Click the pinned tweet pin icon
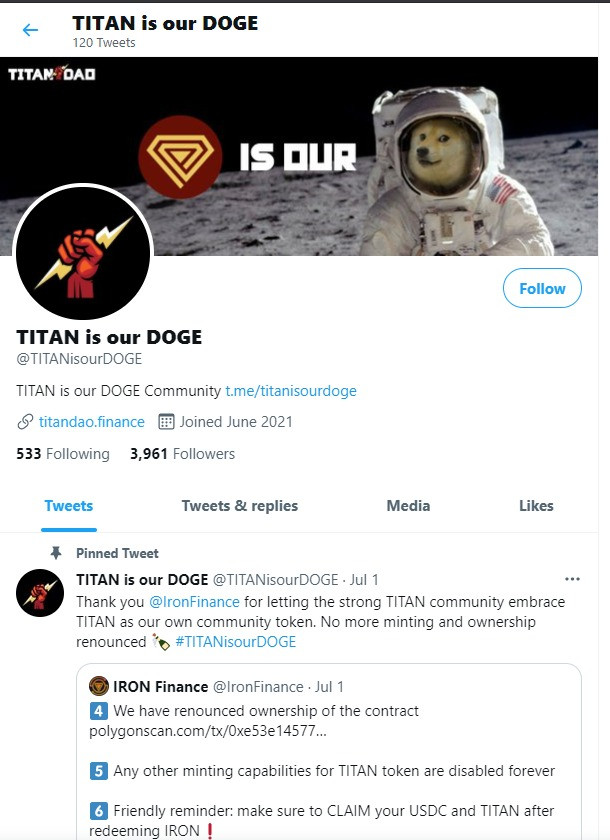 [56, 553]
